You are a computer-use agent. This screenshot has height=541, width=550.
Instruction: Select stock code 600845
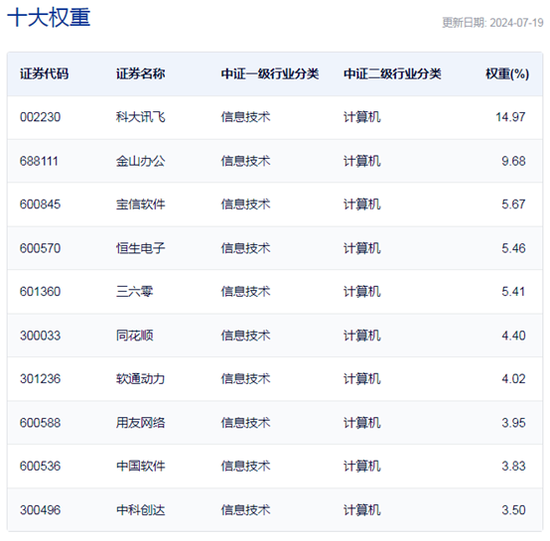tap(40, 204)
